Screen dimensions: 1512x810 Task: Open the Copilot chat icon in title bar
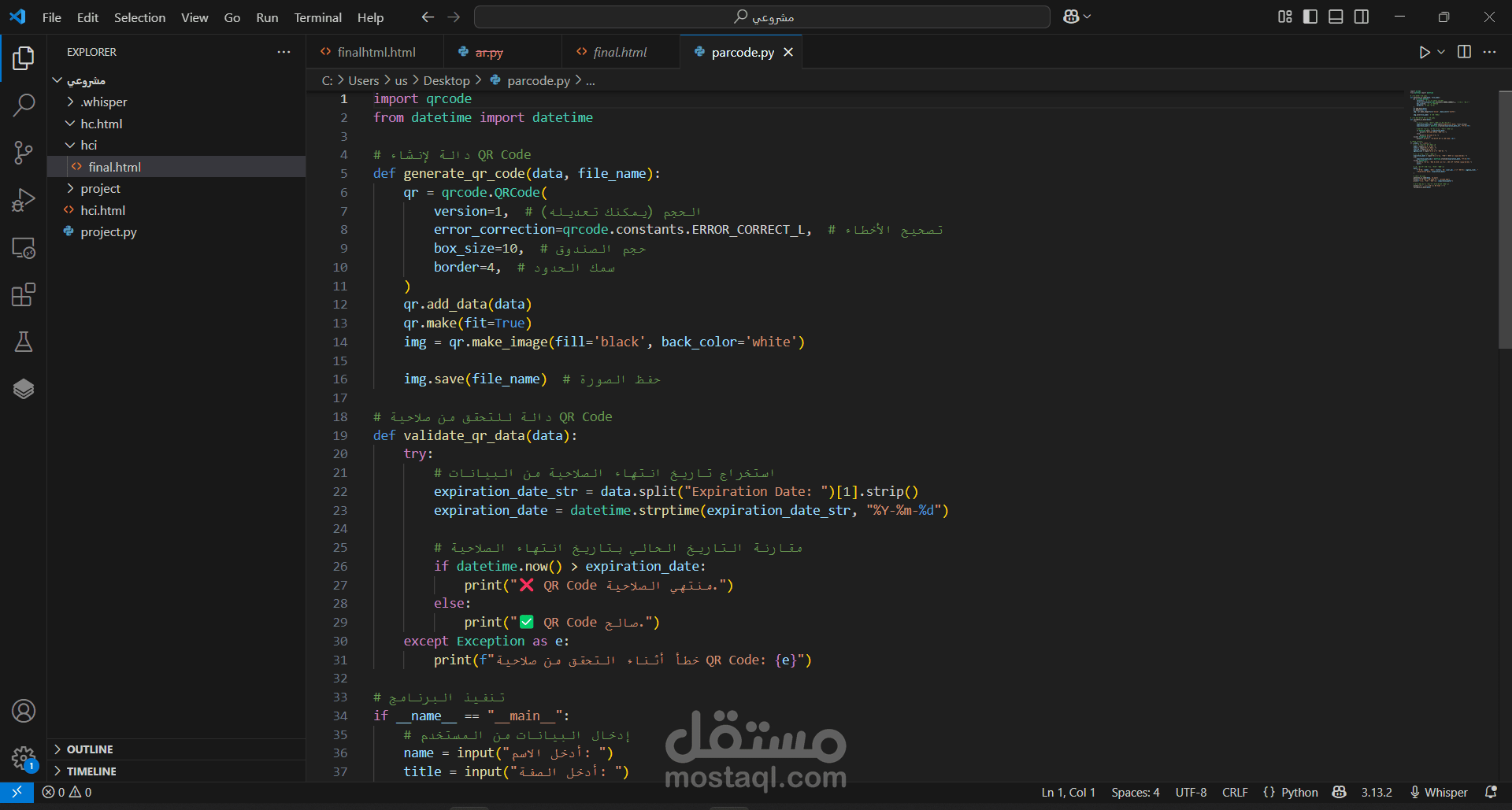click(x=1071, y=17)
